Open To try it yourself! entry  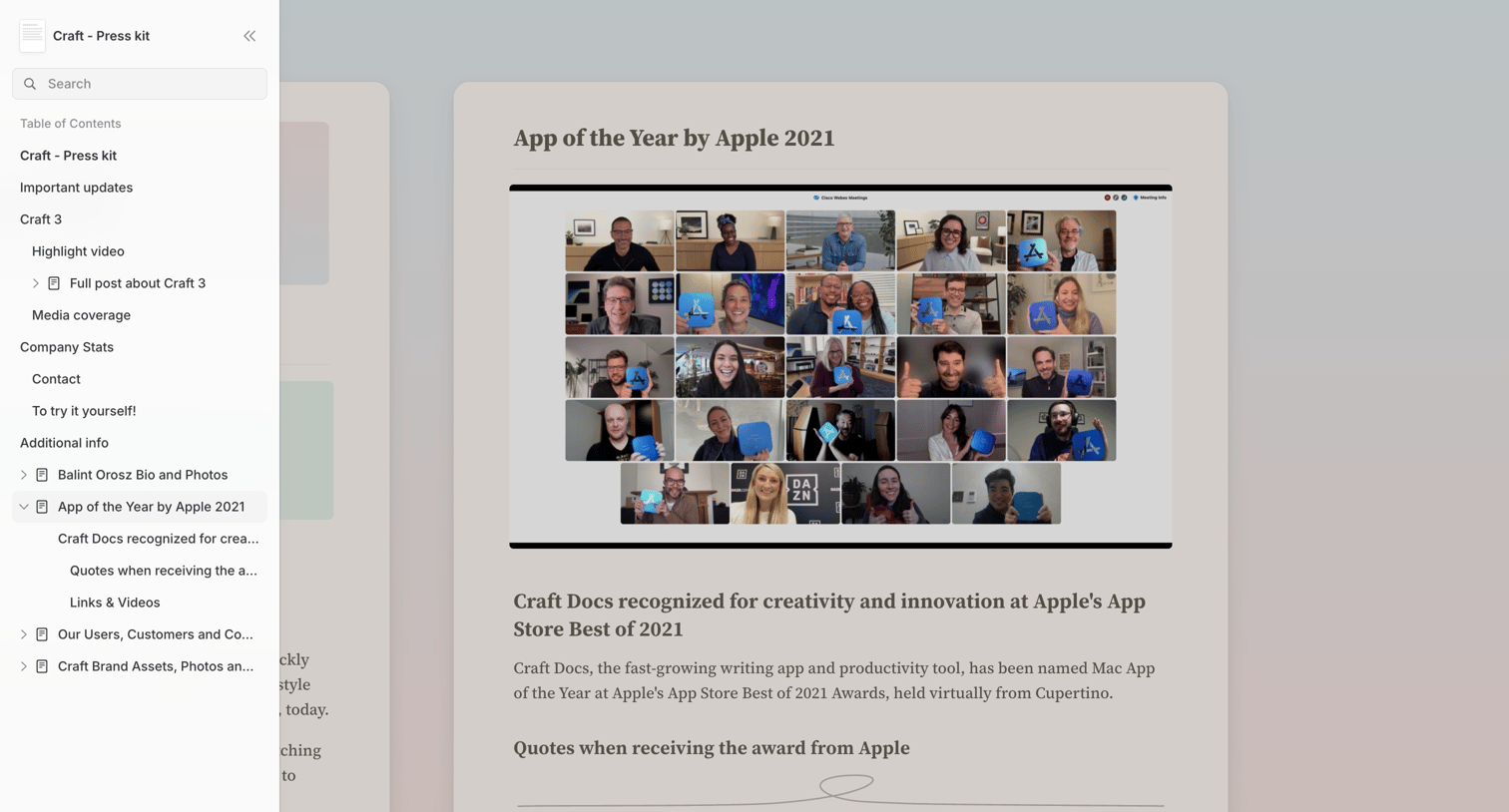(x=84, y=411)
